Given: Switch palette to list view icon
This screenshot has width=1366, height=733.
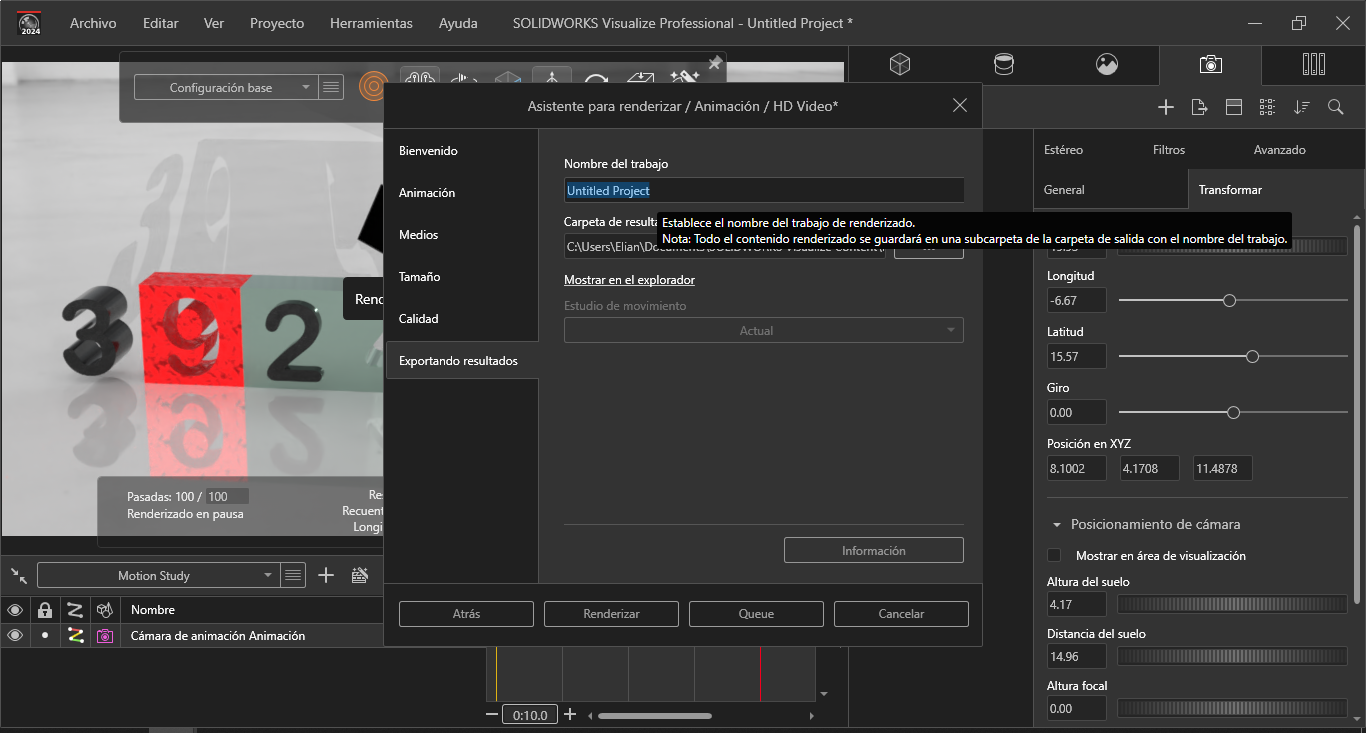Looking at the screenshot, I should (x=1267, y=107).
